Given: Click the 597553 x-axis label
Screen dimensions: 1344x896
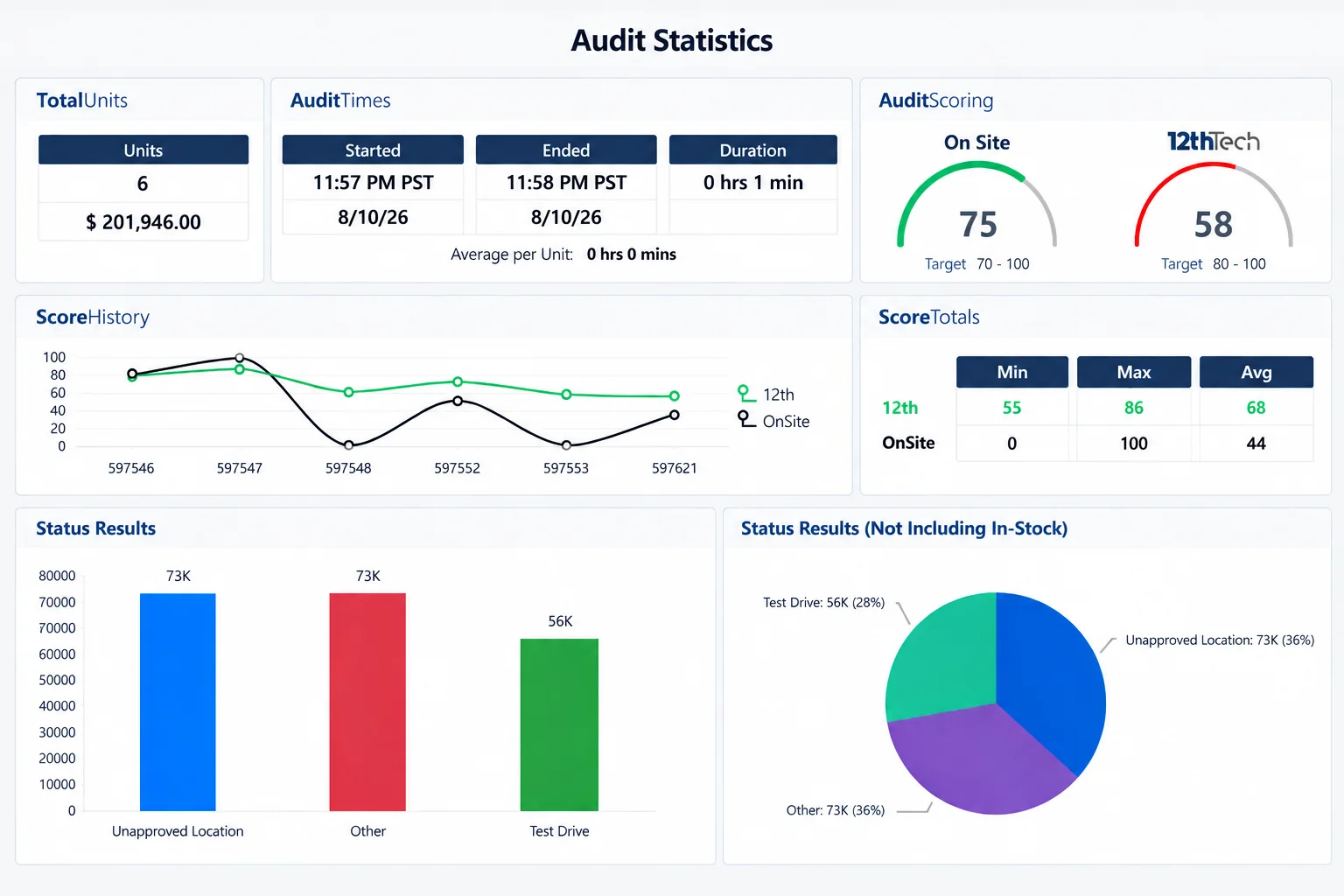Looking at the screenshot, I should click(566, 468).
